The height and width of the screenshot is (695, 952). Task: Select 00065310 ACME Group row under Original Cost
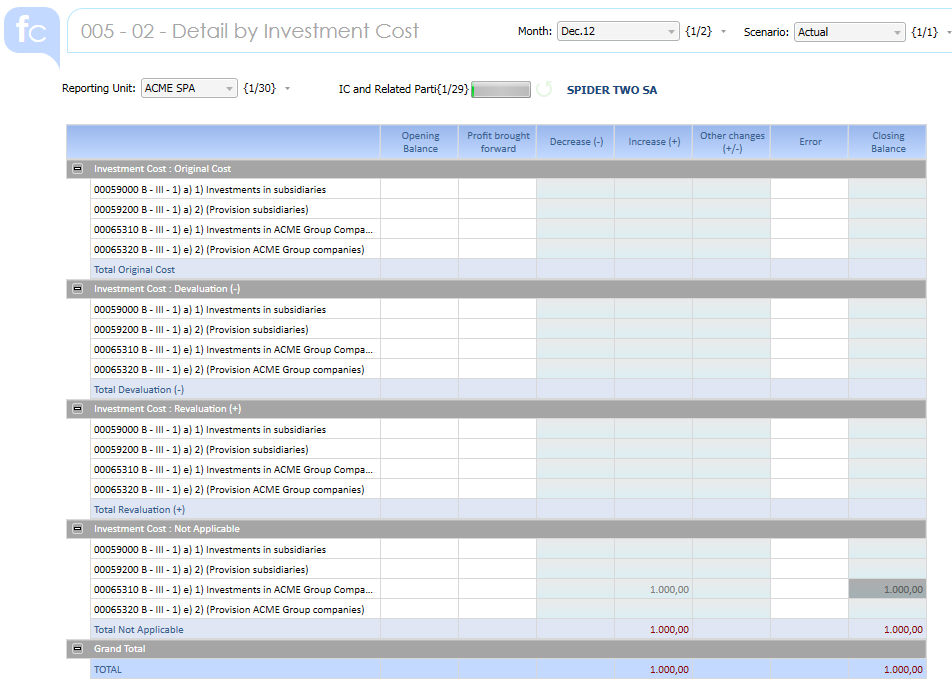coord(233,229)
